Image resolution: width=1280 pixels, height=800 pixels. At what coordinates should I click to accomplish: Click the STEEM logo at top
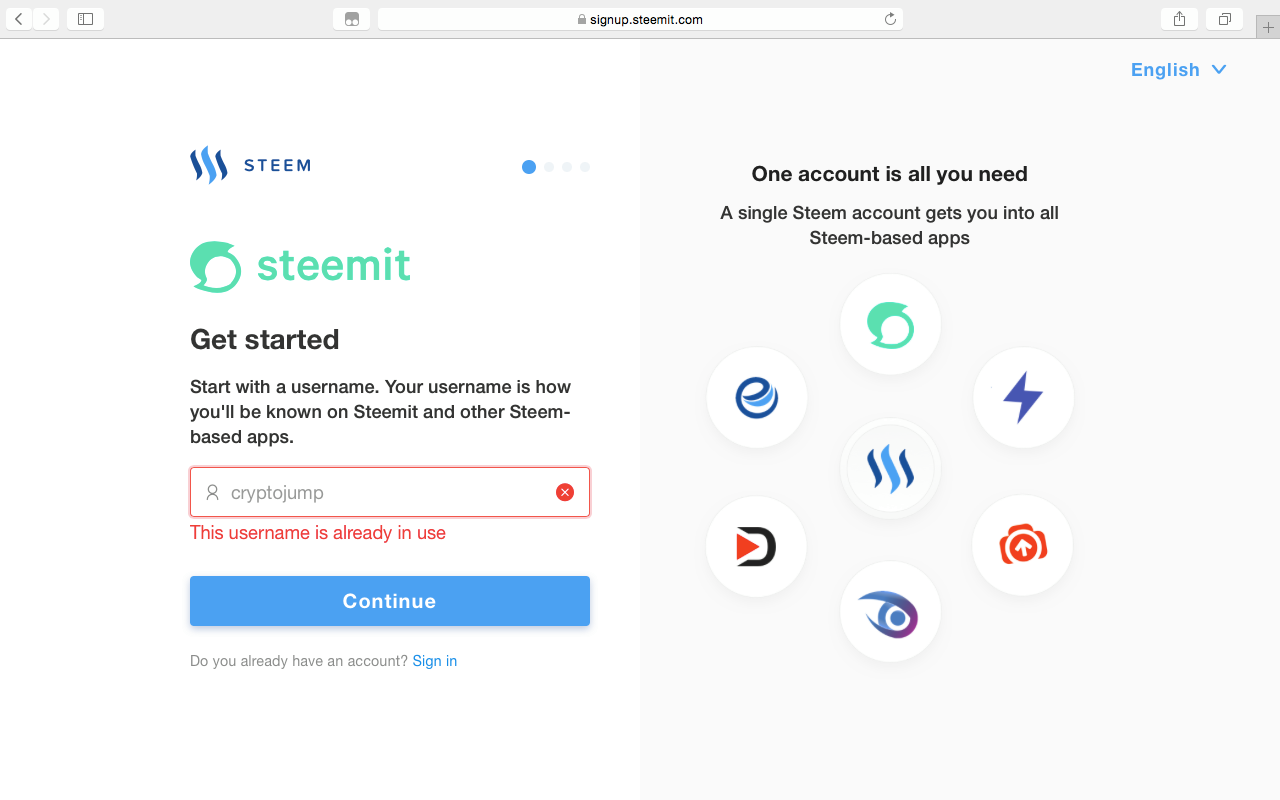click(x=250, y=165)
